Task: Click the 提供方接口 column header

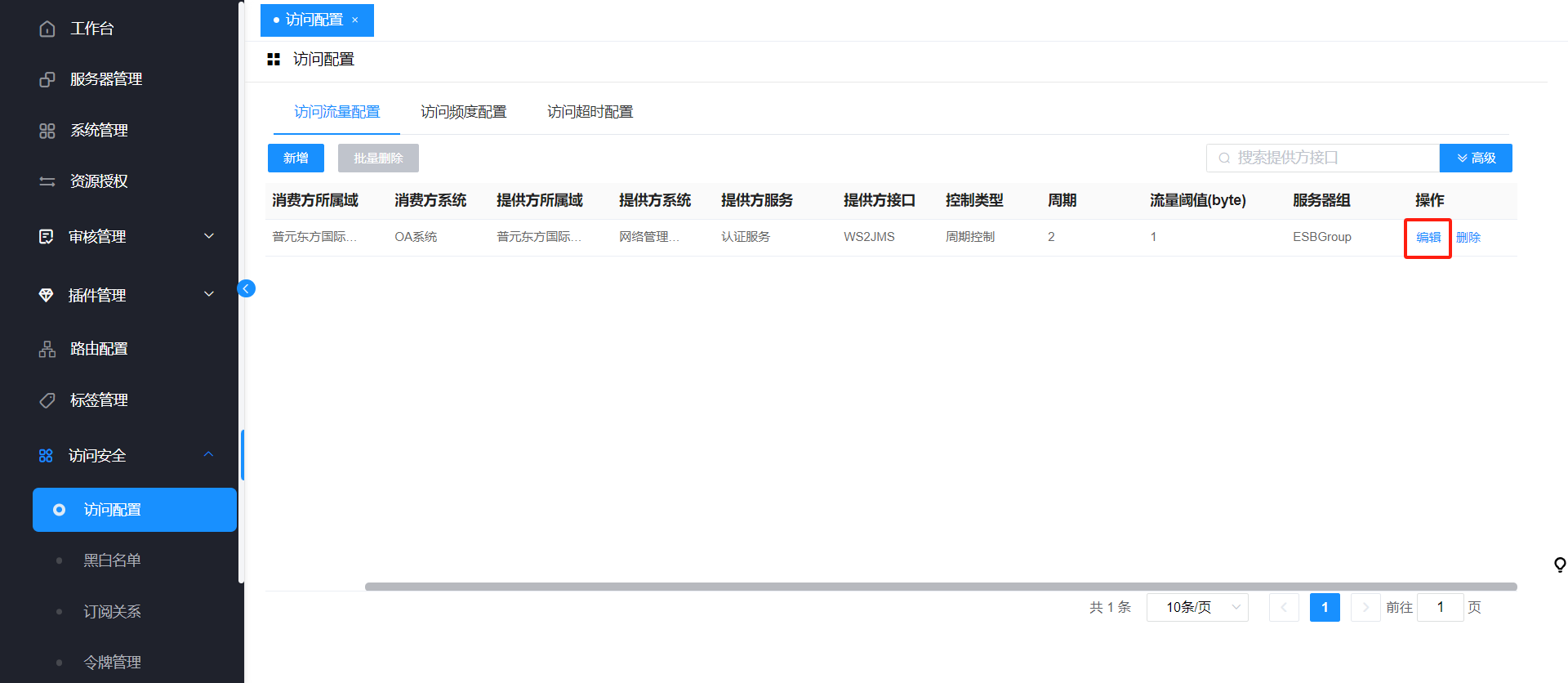Action: [880, 201]
